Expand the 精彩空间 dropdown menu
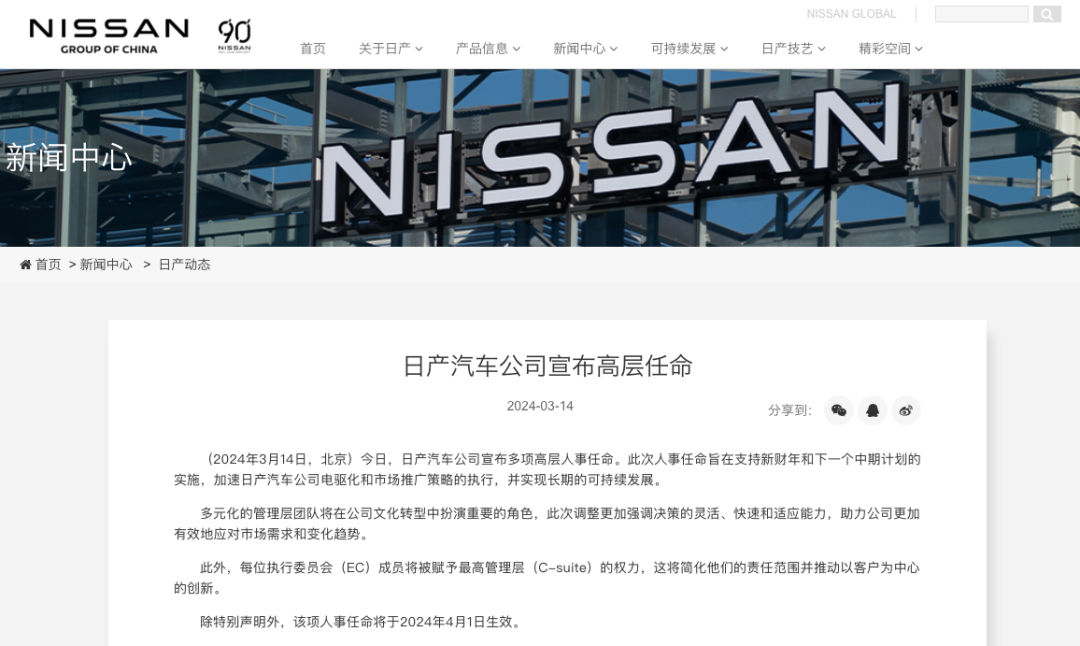The height and width of the screenshot is (646, 1080). [x=891, y=48]
